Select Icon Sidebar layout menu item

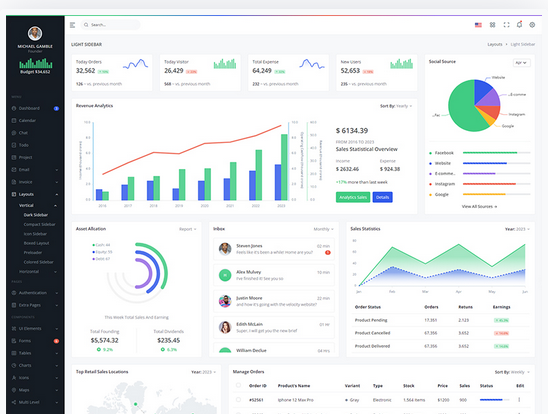pyautogui.click(x=35, y=234)
